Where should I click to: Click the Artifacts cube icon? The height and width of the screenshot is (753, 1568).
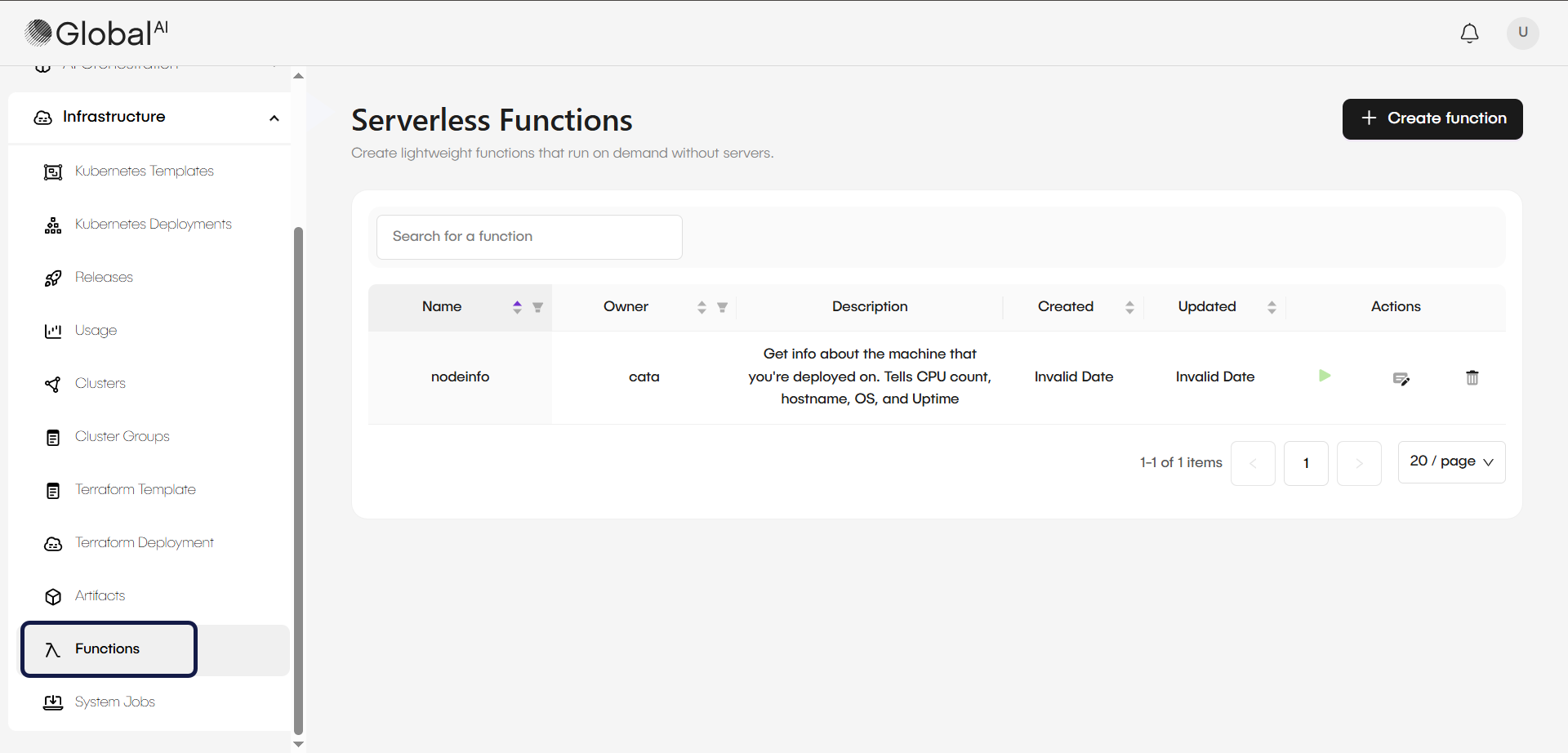52,596
